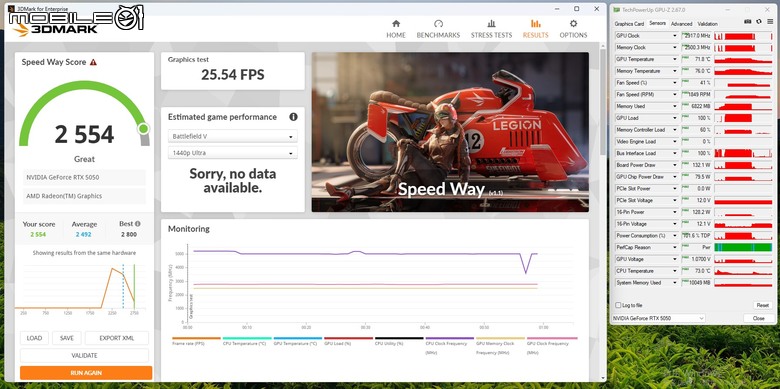Screen dimensions: 780x389
Task: Click the GPU-Z title bar app icon
Action: click(617, 9)
